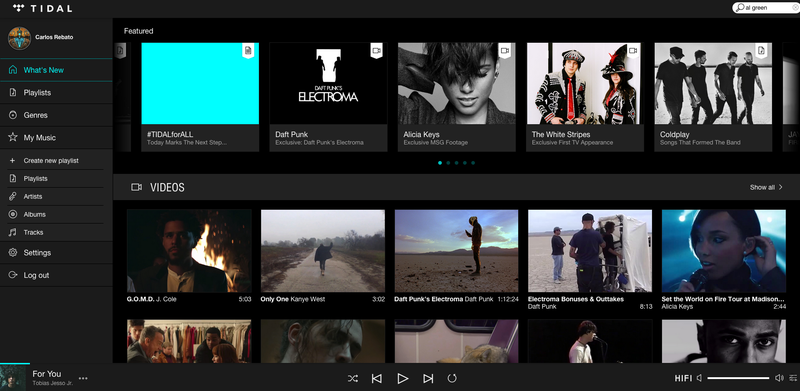Click Featured section heading
800x391 pixels.
pos(138,31)
